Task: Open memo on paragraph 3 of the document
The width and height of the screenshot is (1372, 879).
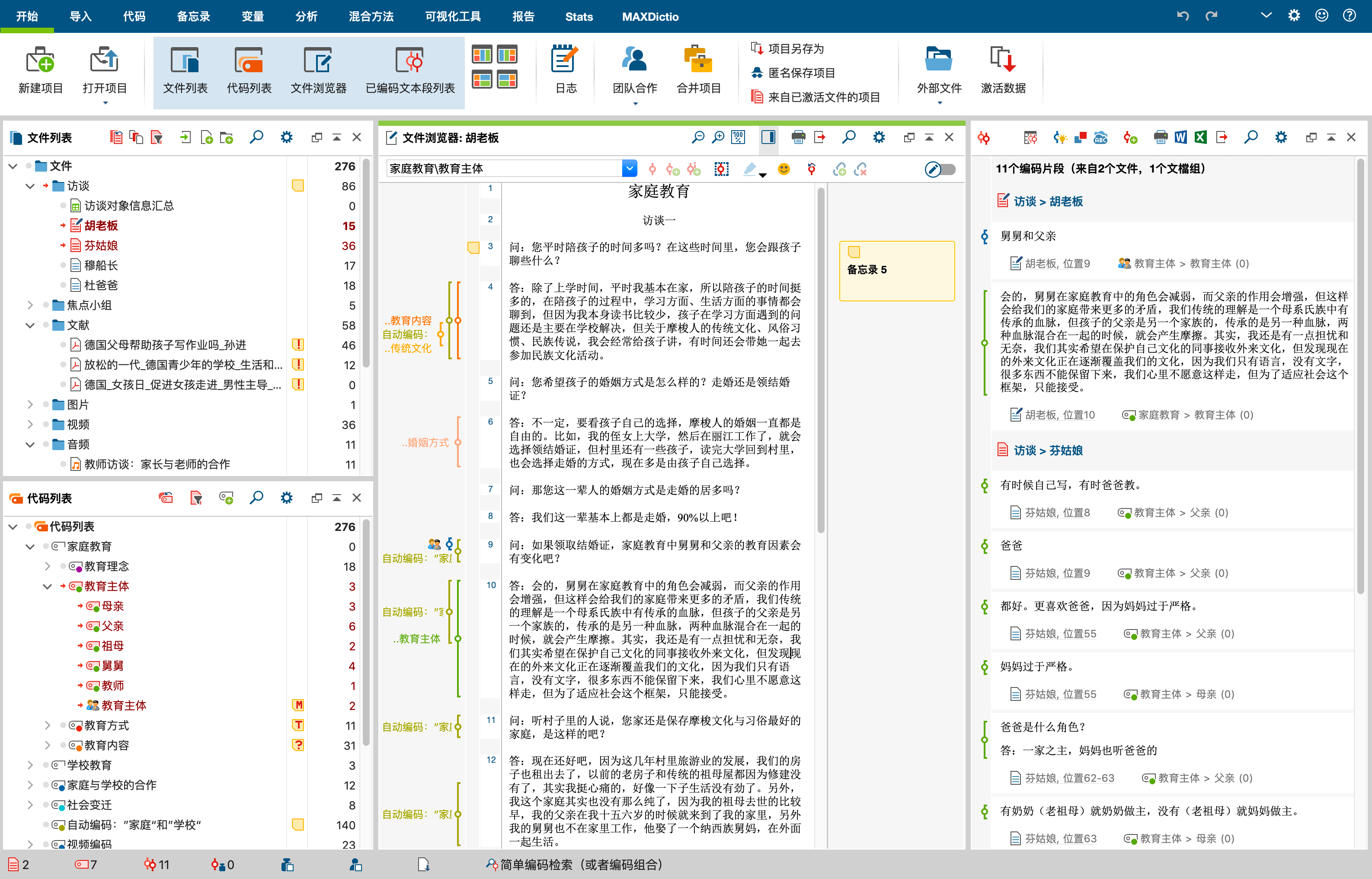Action: pos(473,248)
